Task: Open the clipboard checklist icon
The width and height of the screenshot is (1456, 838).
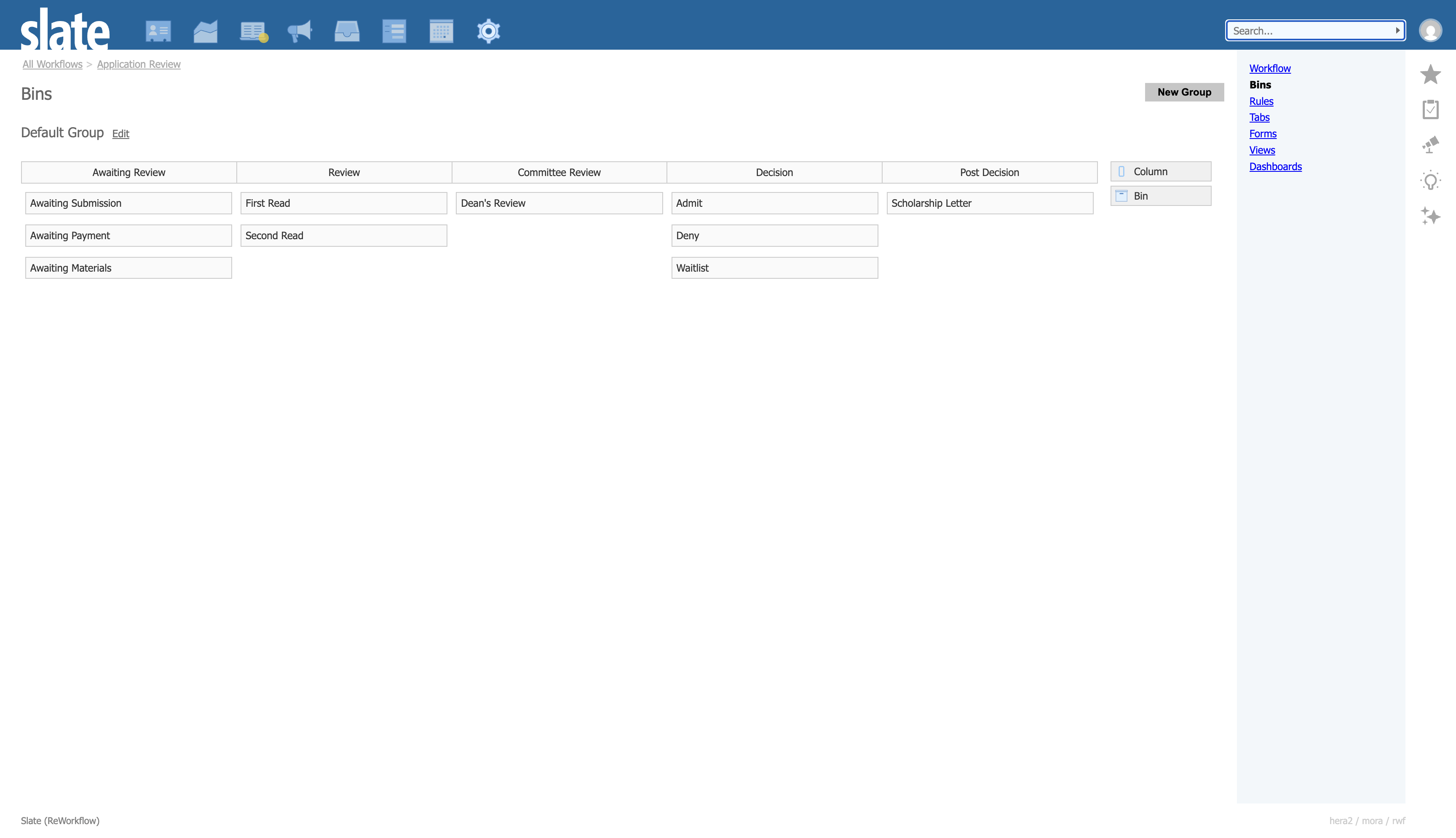Action: pos(1430,109)
